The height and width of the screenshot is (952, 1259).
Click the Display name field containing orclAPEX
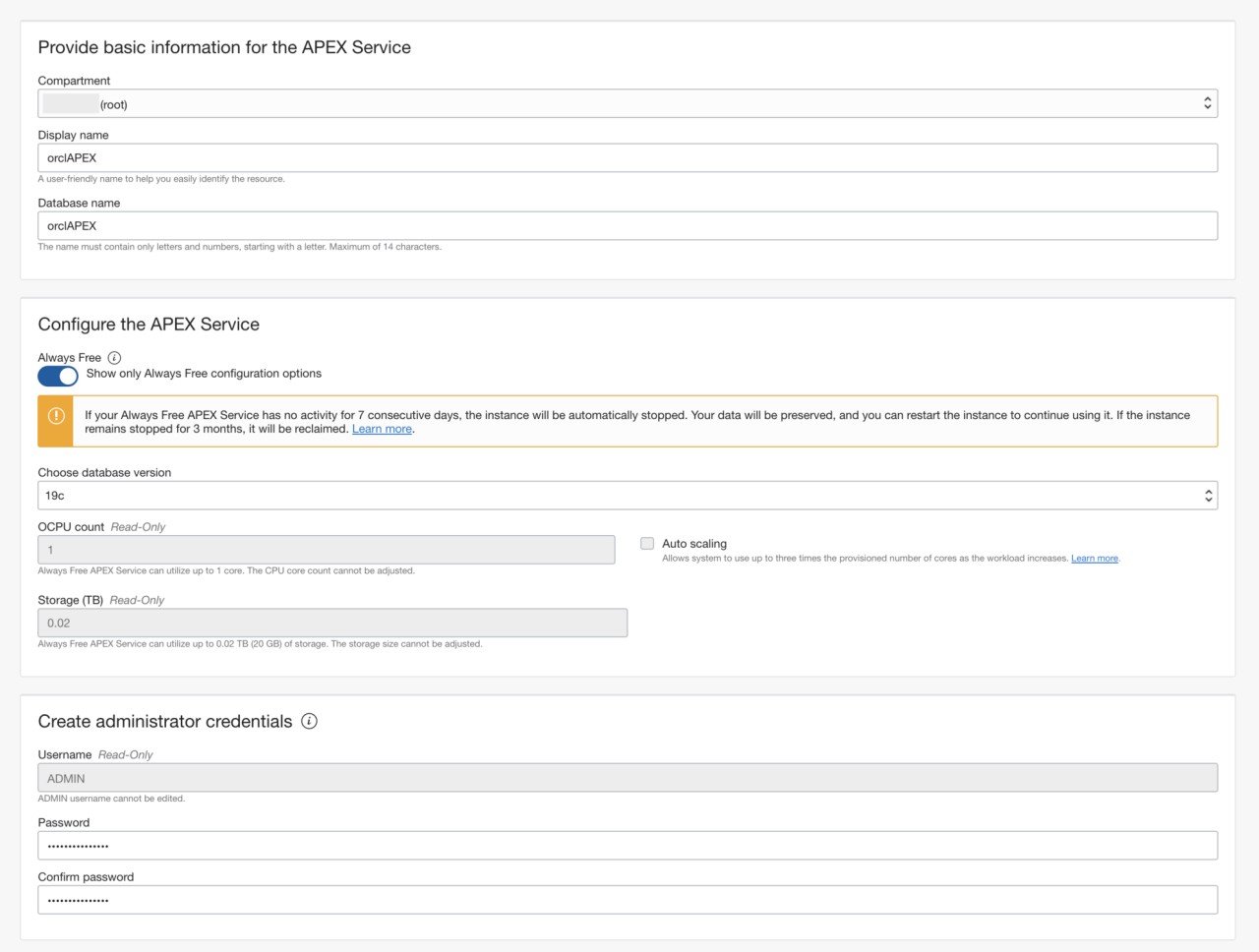(x=628, y=157)
